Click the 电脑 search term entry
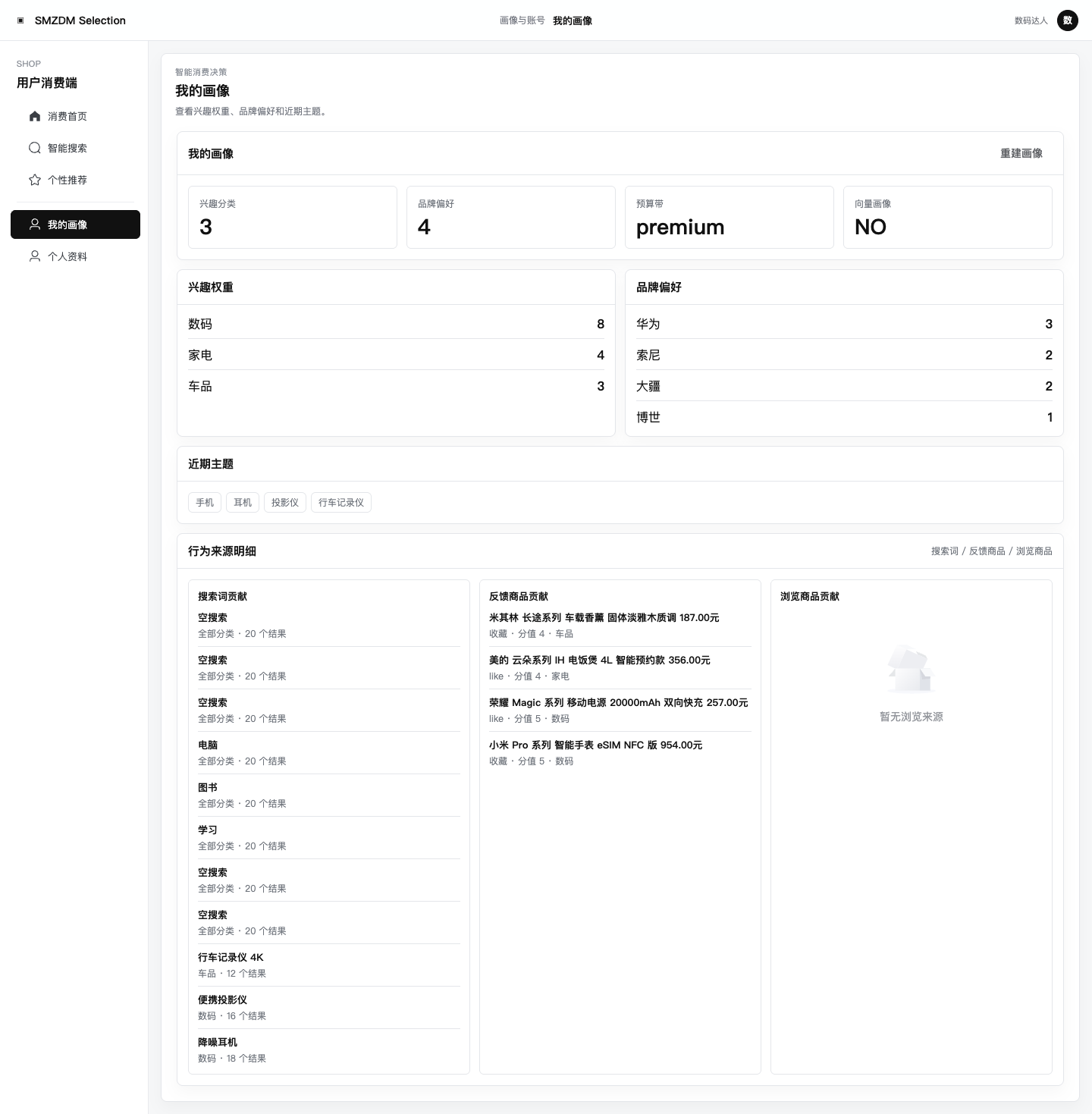 pos(329,753)
